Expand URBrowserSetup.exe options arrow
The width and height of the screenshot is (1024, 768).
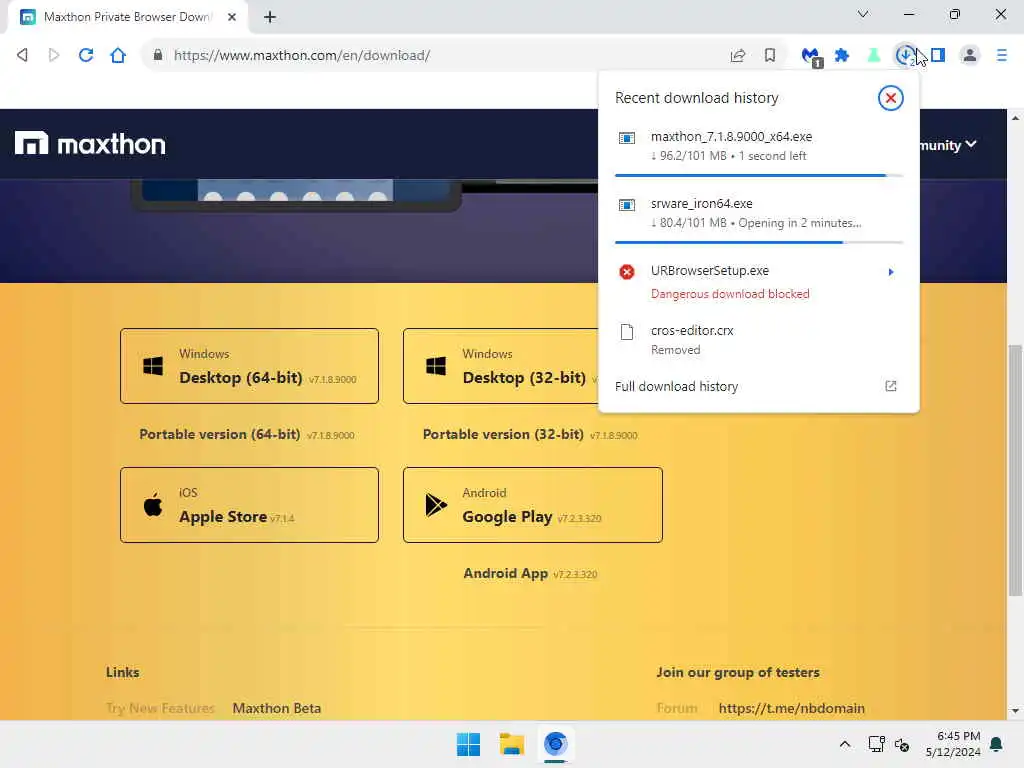click(x=891, y=272)
